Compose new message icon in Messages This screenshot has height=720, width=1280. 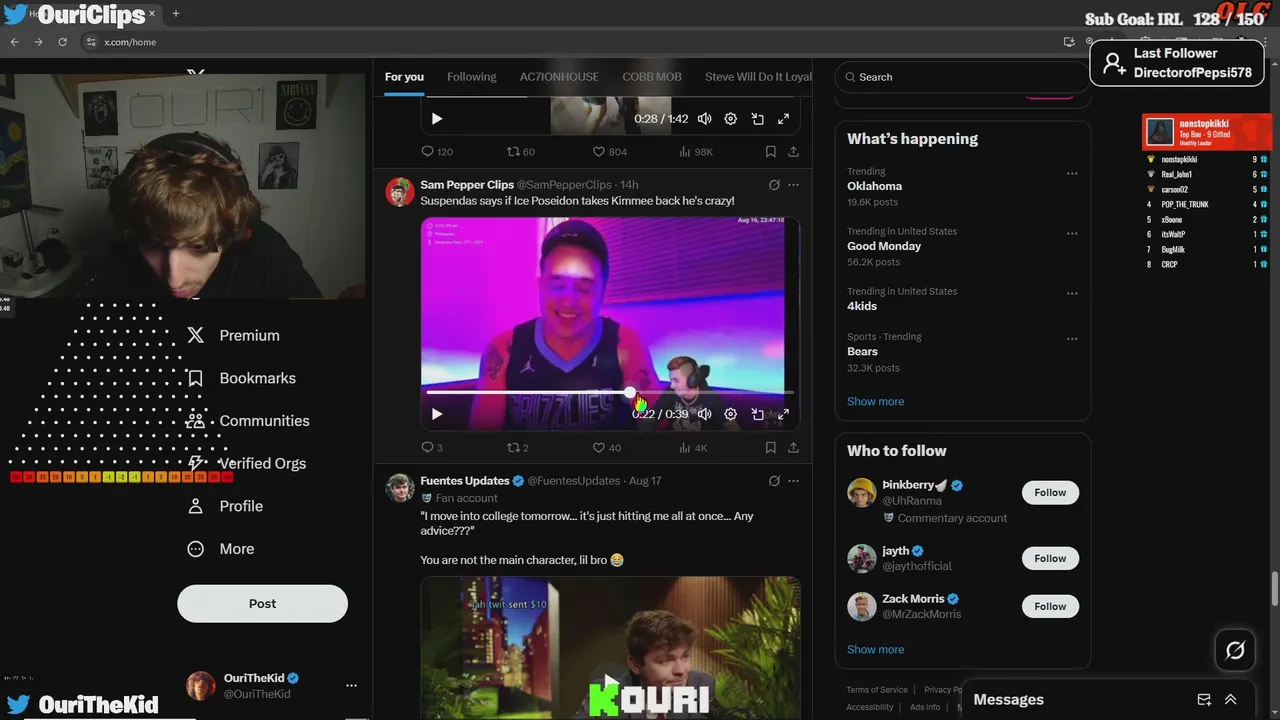pyautogui.click(x=1204, y=700)
